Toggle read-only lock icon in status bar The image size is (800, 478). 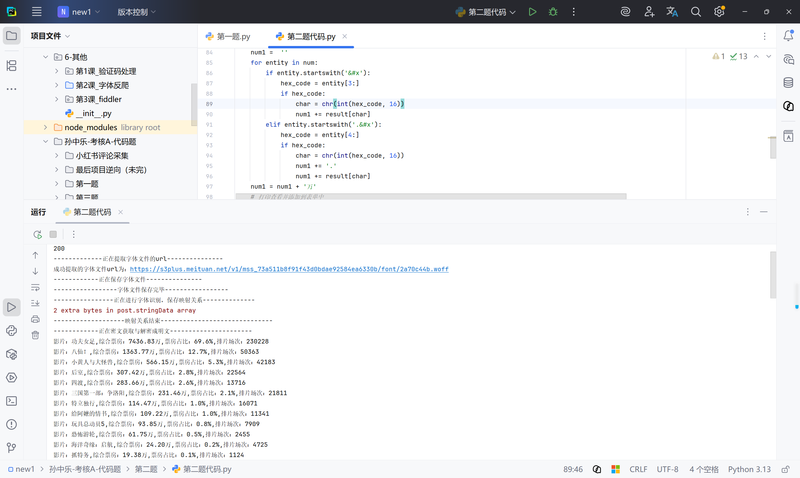click(x=786, y=469)
